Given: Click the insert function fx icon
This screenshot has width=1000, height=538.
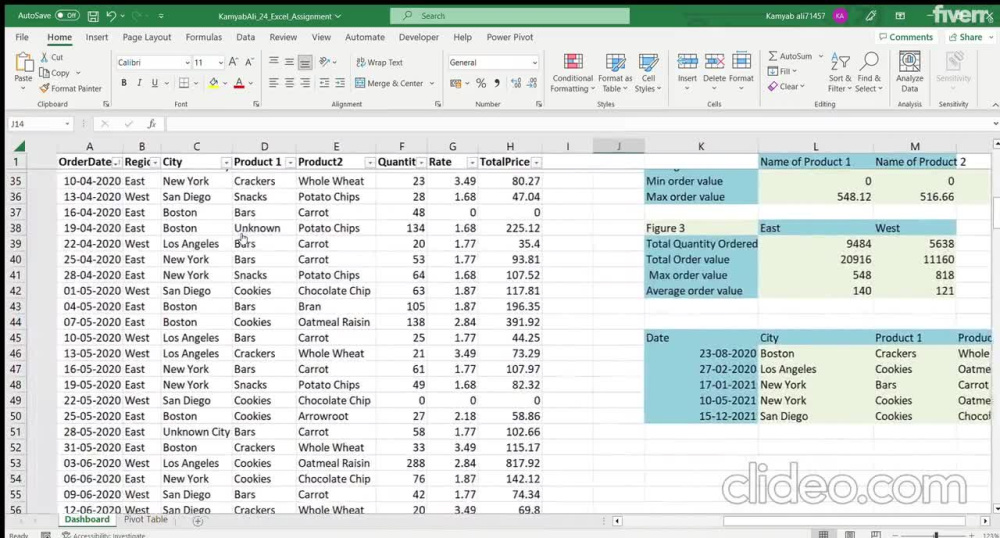Looking at the screenshot, I should click(151, 124).
